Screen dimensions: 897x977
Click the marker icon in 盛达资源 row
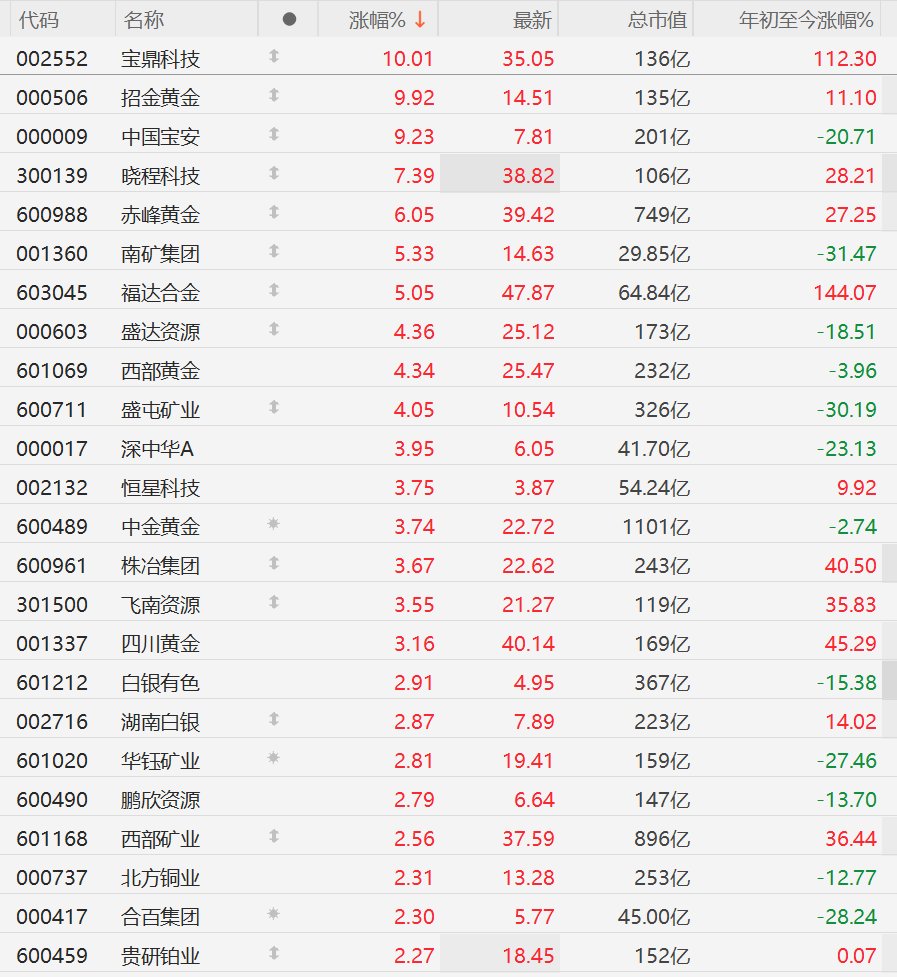point(273,329)
